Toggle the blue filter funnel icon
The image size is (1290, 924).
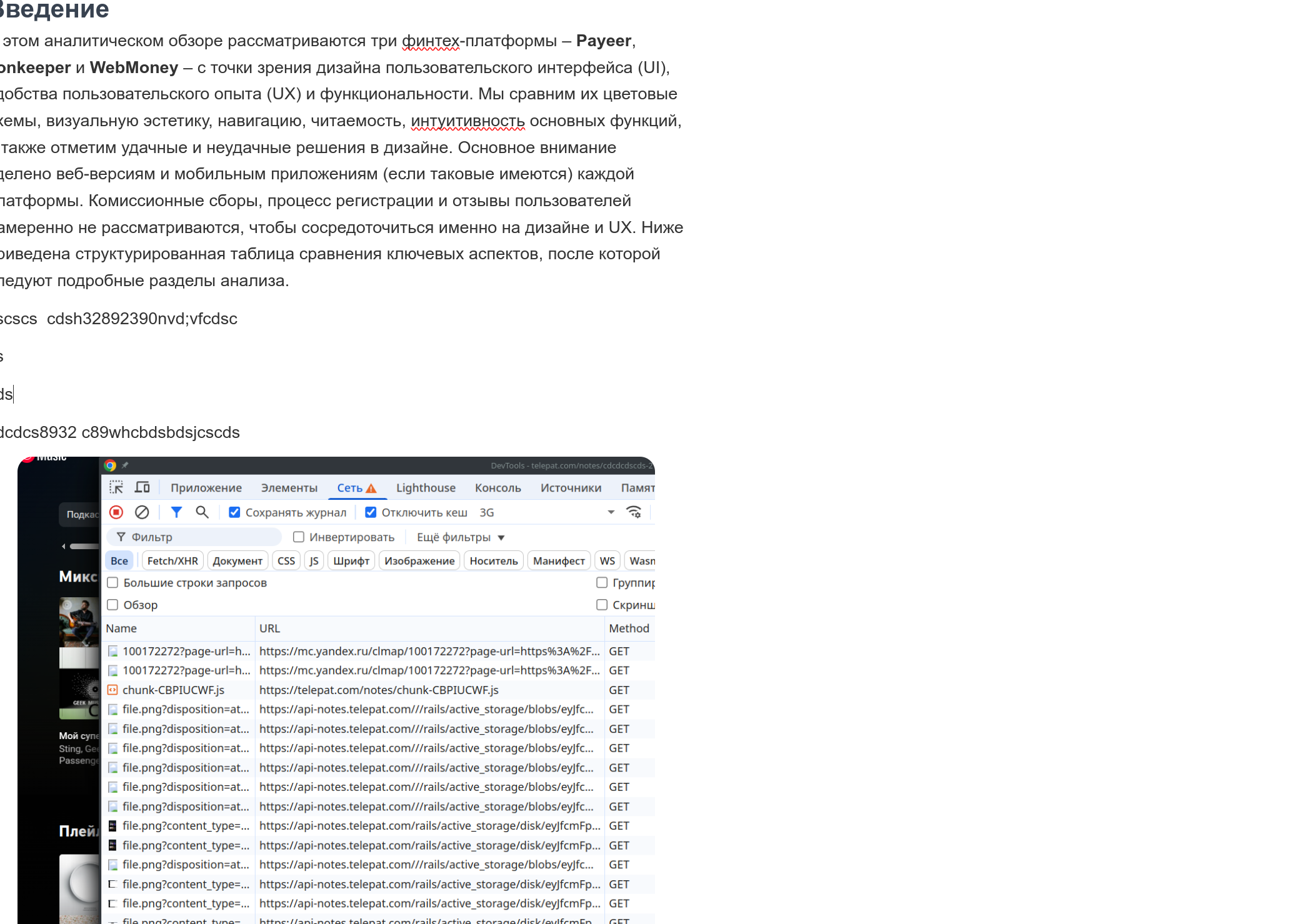pos(176,512)
